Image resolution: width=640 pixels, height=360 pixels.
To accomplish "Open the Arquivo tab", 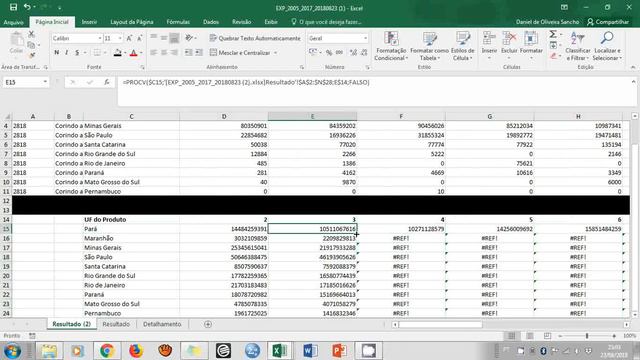I will tap(13, 22).
